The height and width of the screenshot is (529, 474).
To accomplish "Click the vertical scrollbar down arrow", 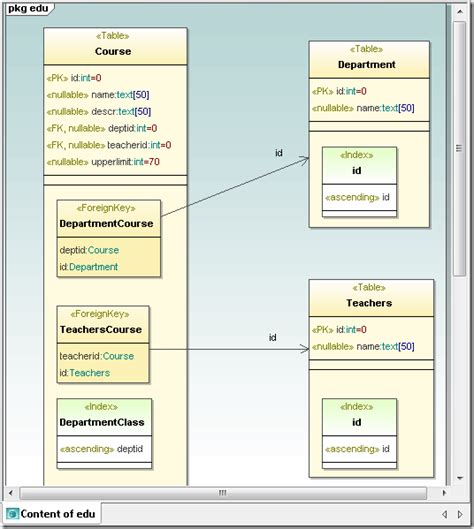I will pos(459,478).
